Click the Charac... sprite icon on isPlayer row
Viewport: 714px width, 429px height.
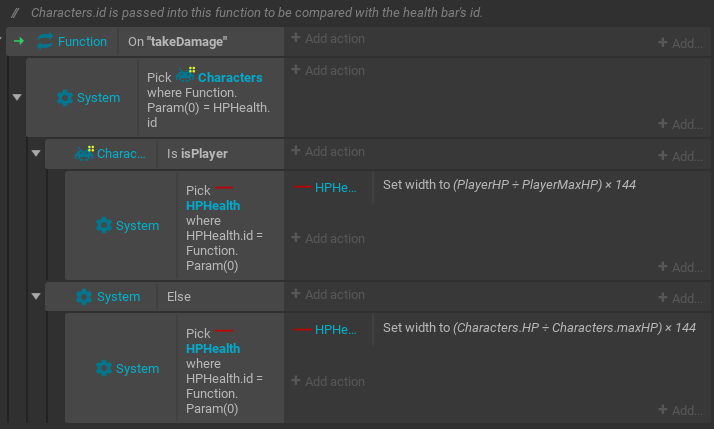[84, 153]
